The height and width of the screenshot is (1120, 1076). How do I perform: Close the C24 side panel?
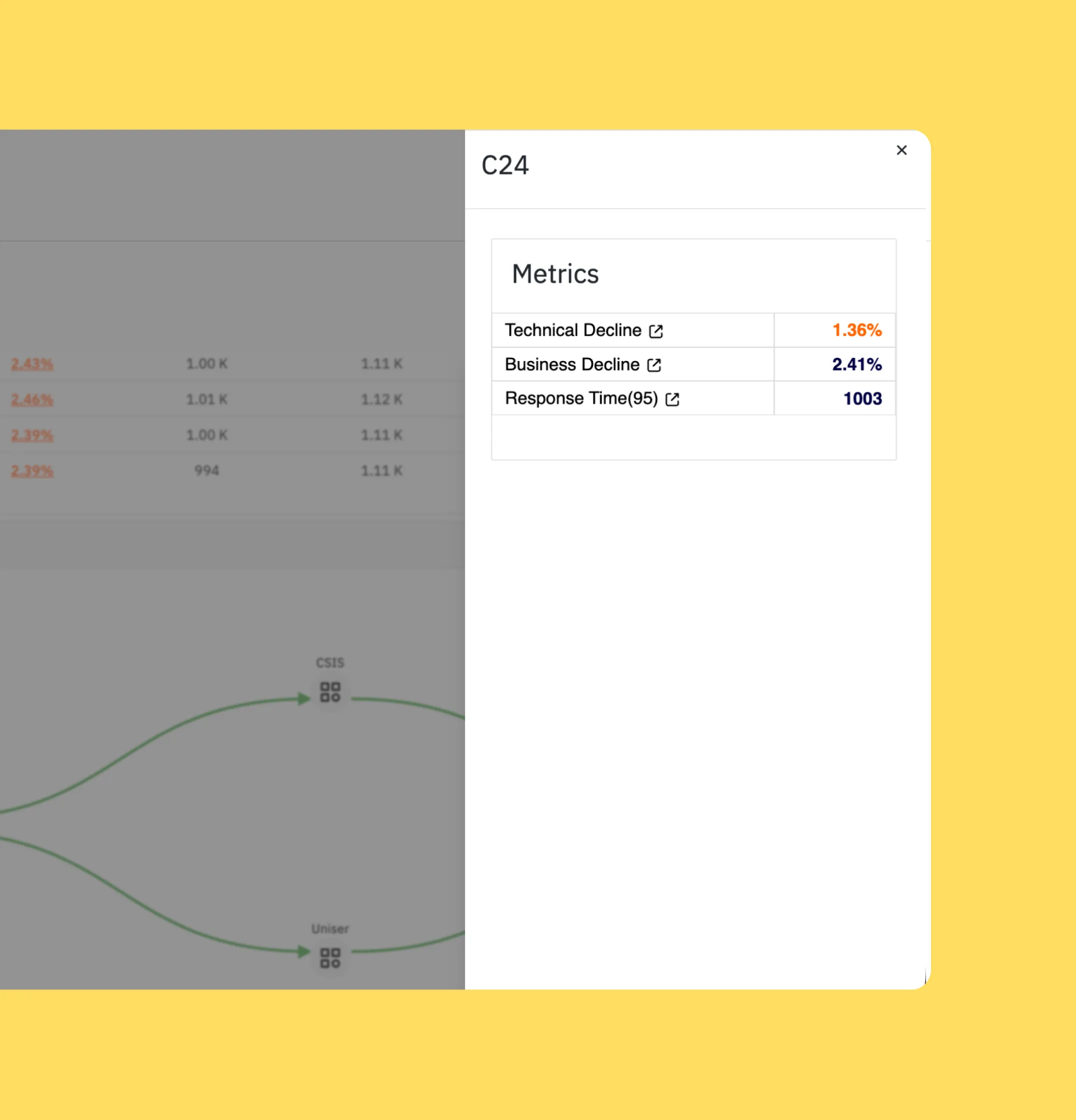click(x=901, y=150)
